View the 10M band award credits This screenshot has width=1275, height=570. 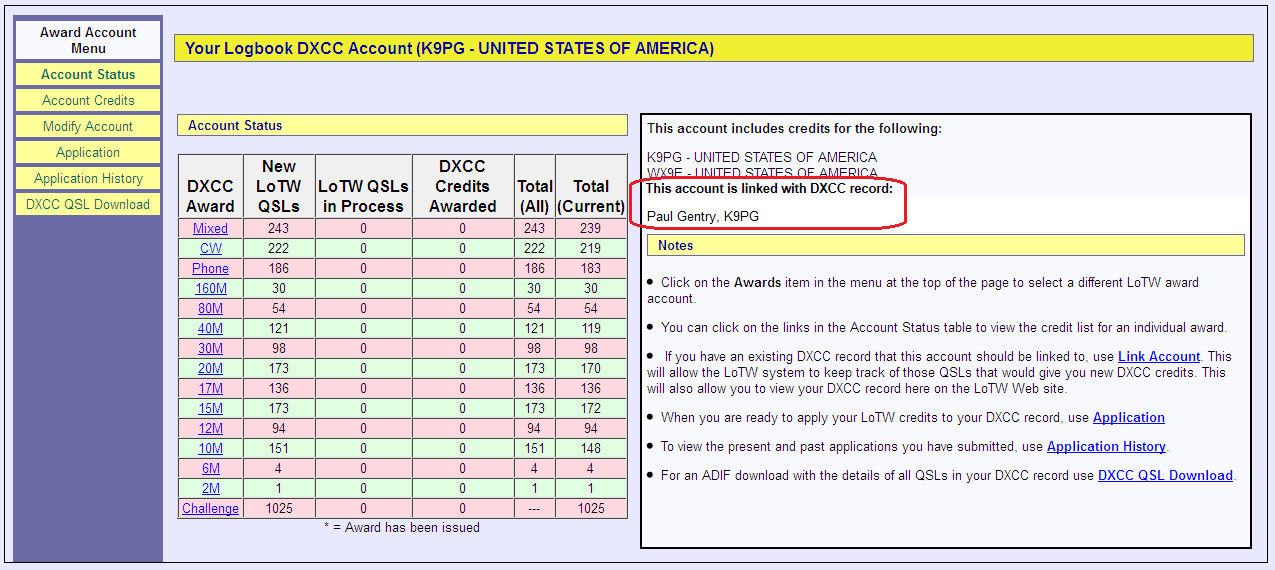(210, 449)
